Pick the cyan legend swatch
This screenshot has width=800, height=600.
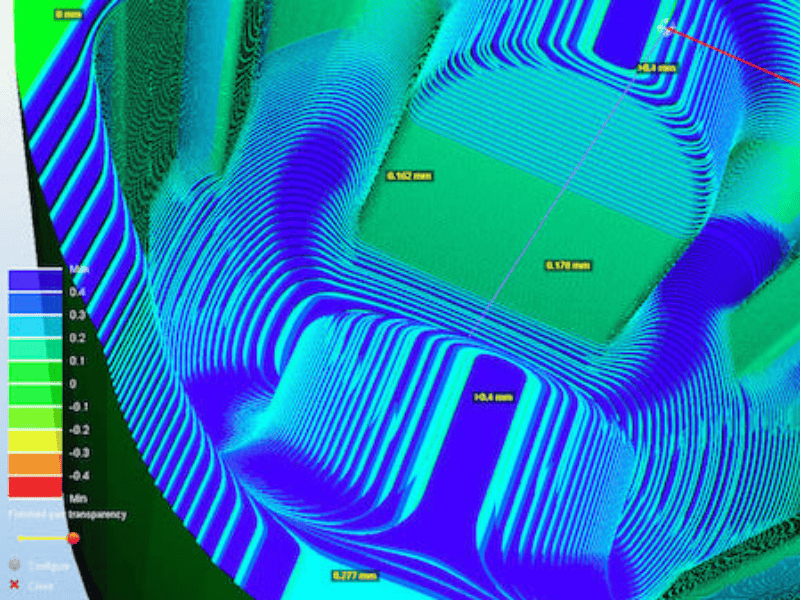point(35,326)
